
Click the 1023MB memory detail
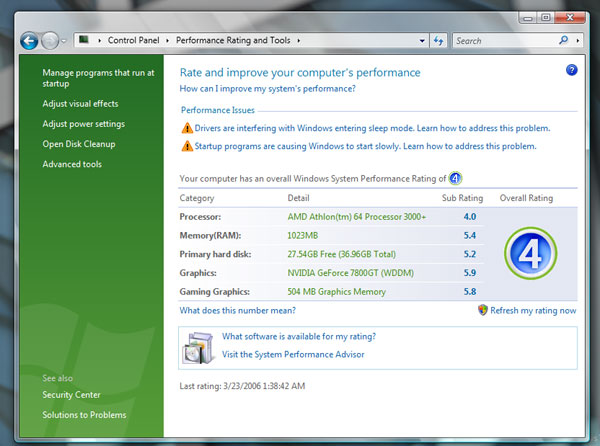point(303,236)
